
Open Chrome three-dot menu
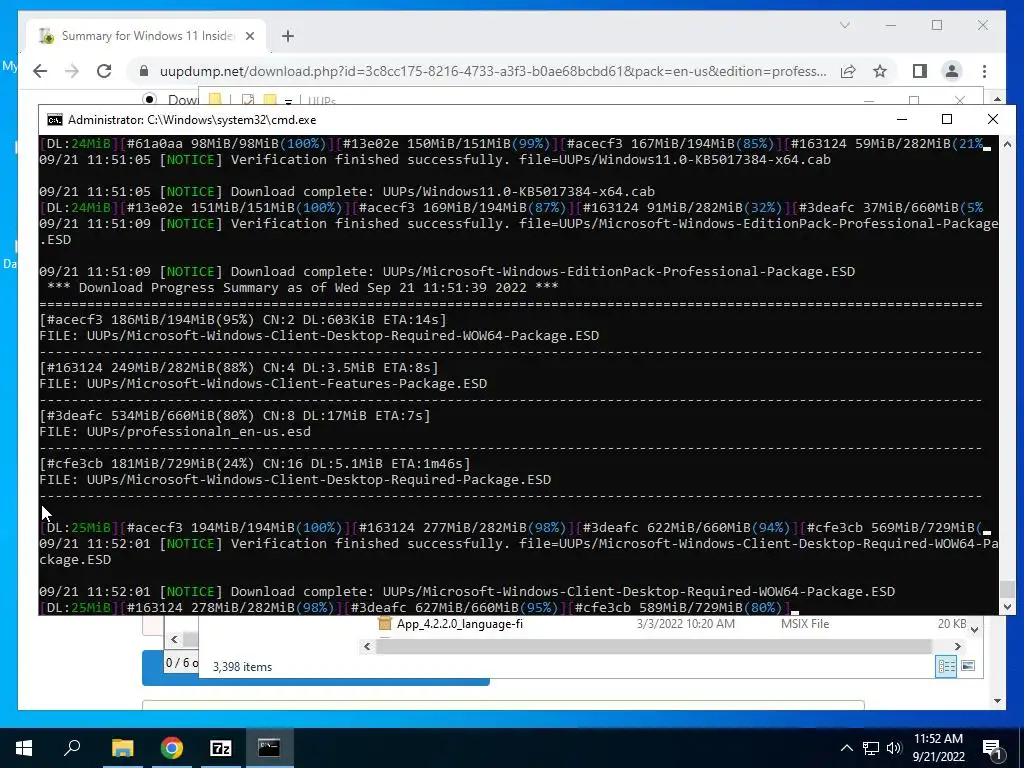(x=984, y=71)
